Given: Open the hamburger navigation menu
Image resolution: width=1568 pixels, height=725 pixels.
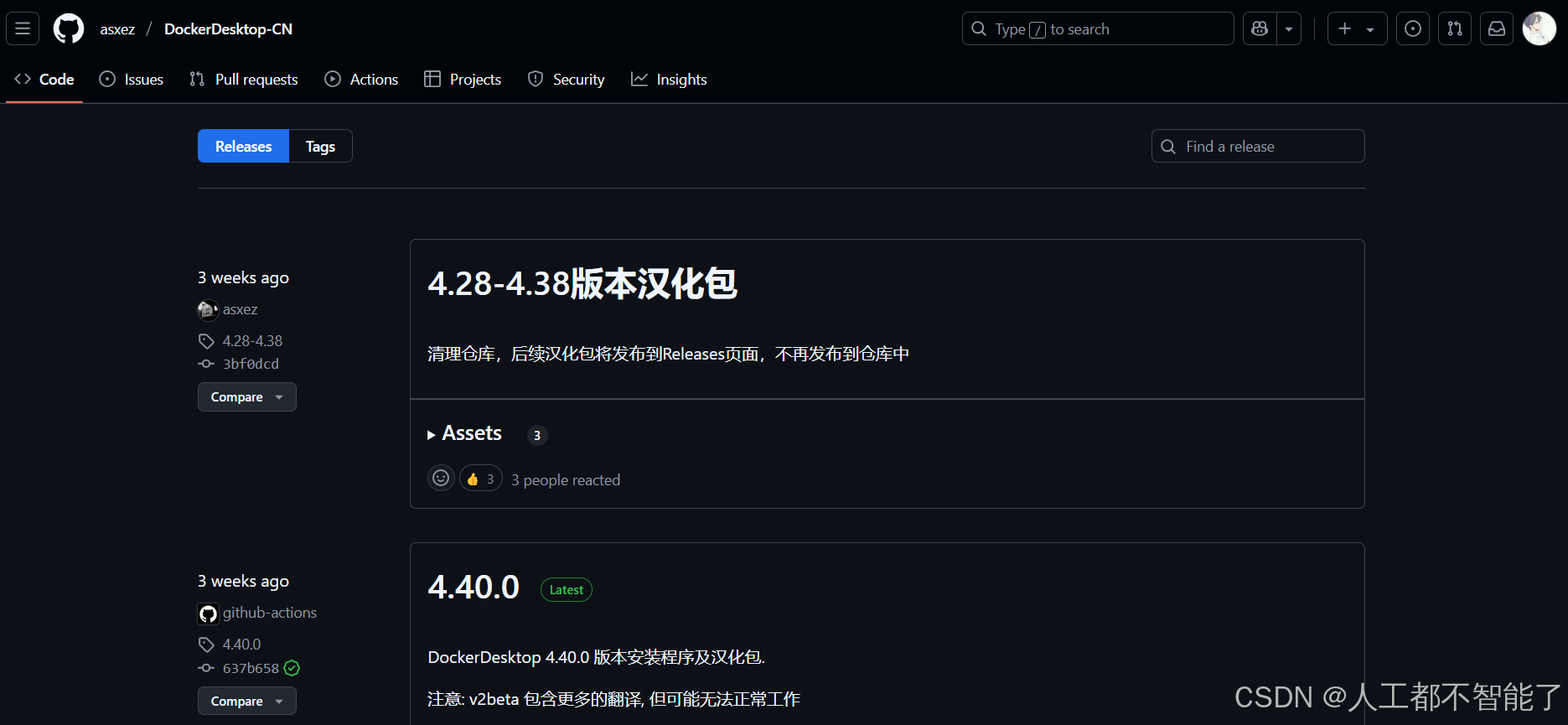Looking at the screenshot, I should (x=23, y=28).
